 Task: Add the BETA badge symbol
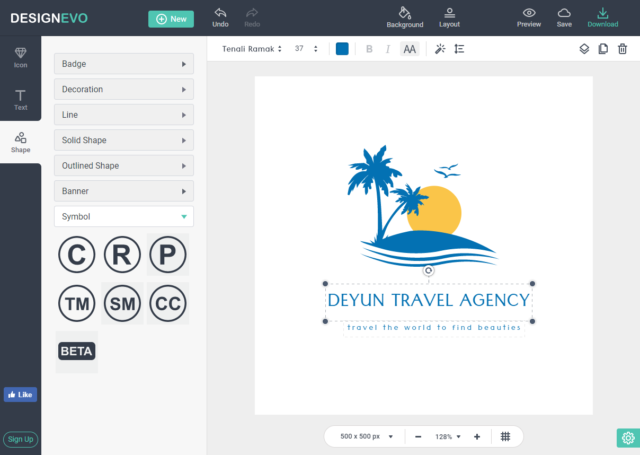(77, 351)
